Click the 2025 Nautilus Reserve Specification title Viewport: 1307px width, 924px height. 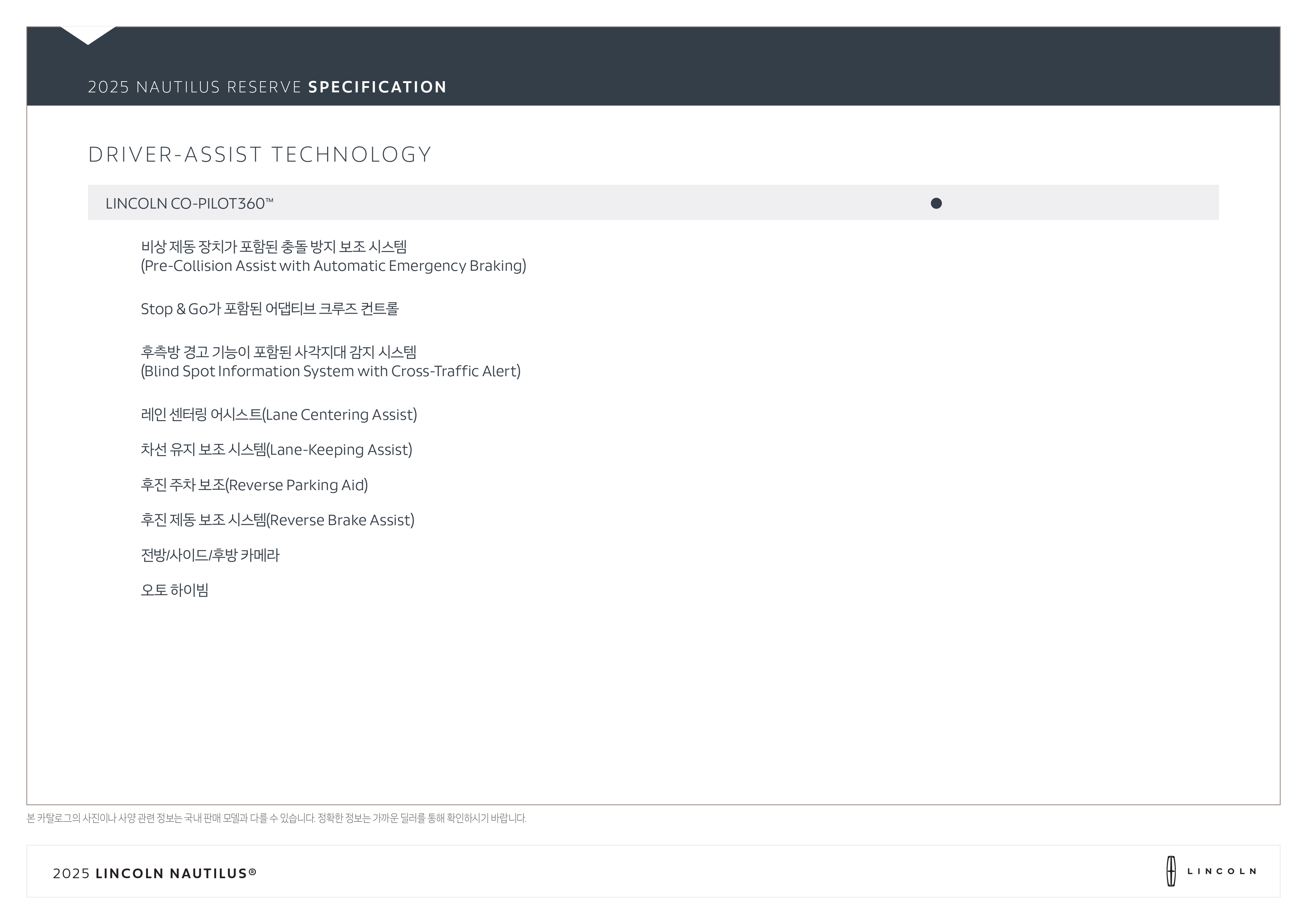267,87
